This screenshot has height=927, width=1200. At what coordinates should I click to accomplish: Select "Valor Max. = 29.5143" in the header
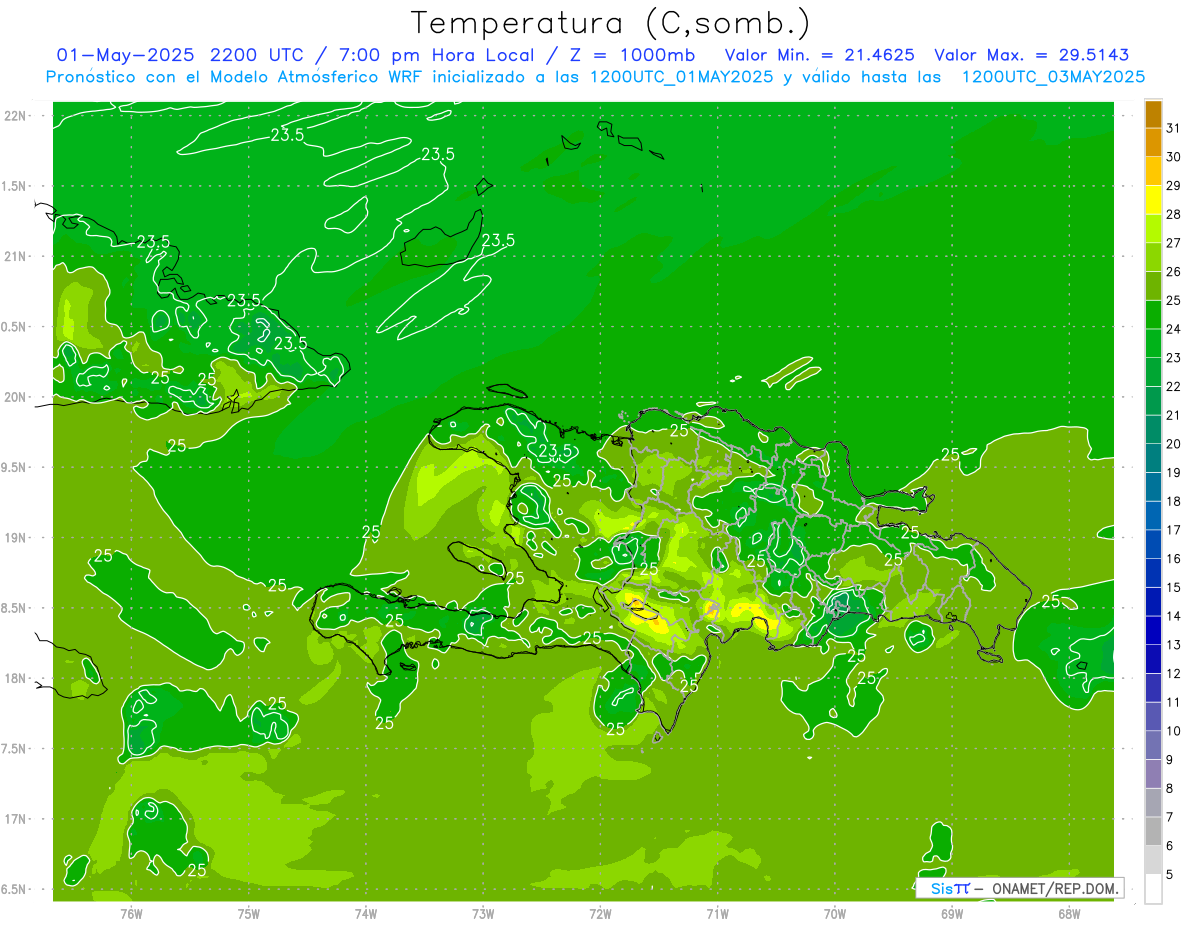(x=1032, y=56)
